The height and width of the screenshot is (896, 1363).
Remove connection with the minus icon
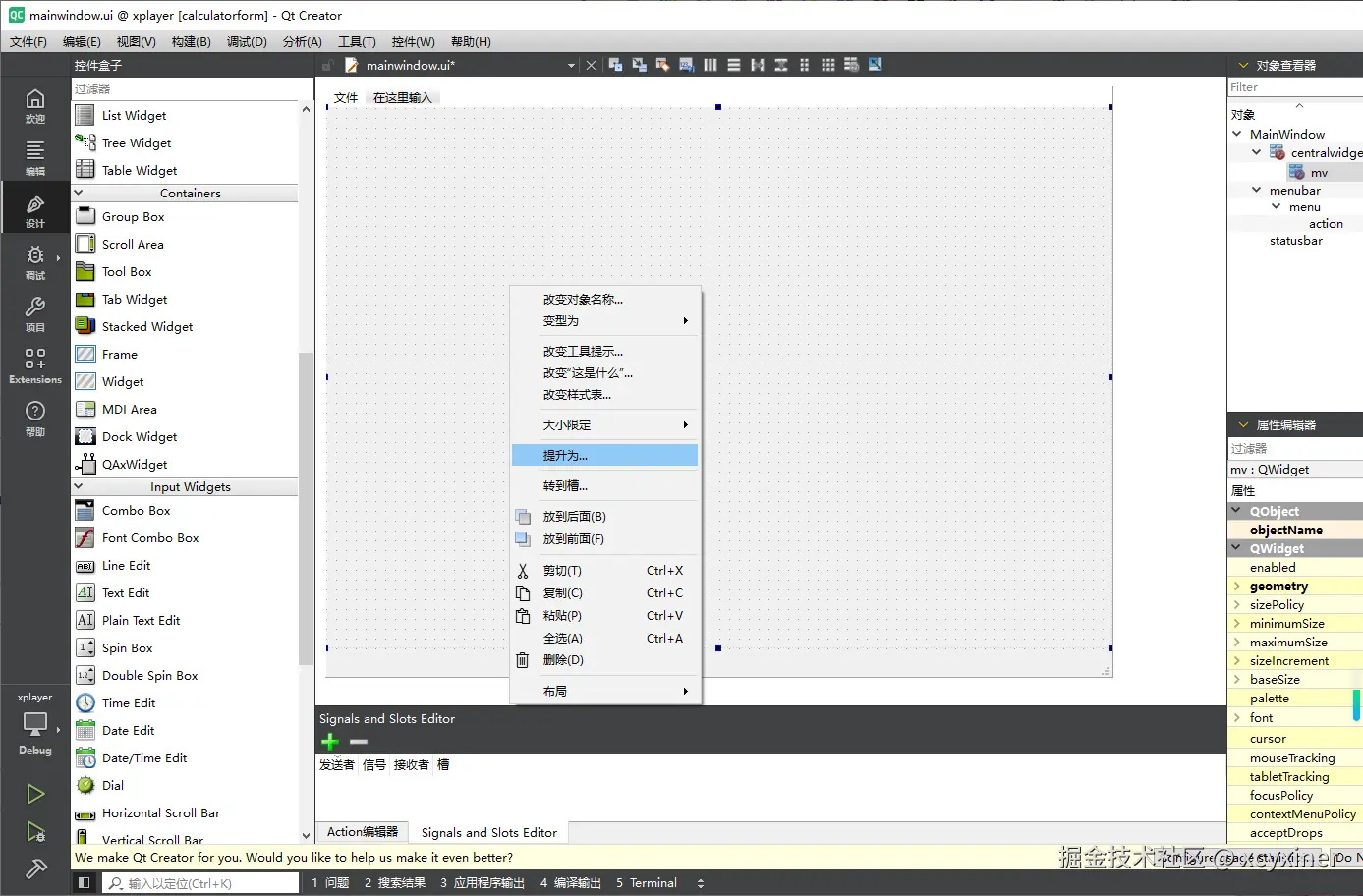pyautogui.click(x=359, y=742)
